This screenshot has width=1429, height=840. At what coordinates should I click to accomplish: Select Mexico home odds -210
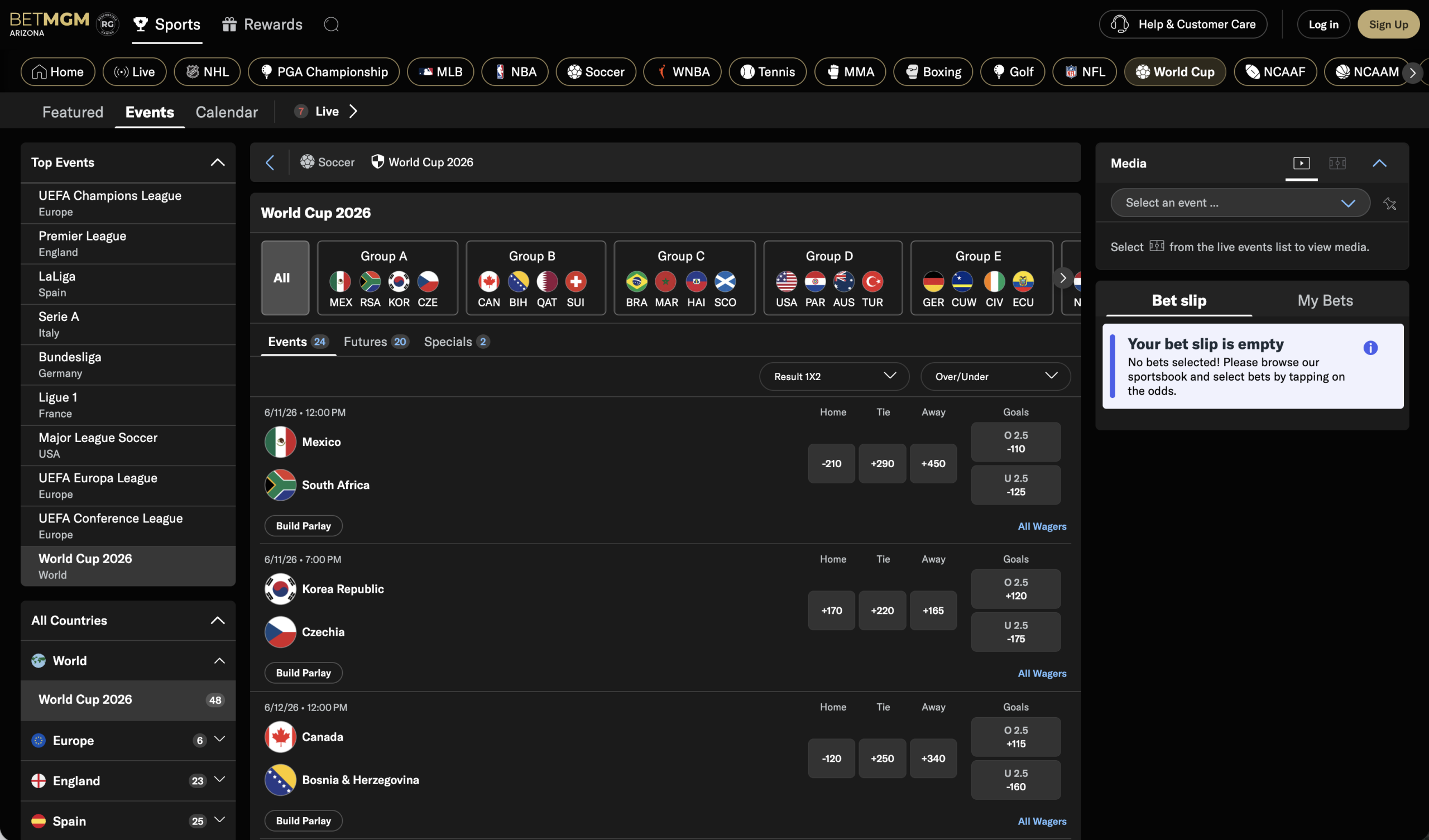click(x=831, y=463)
